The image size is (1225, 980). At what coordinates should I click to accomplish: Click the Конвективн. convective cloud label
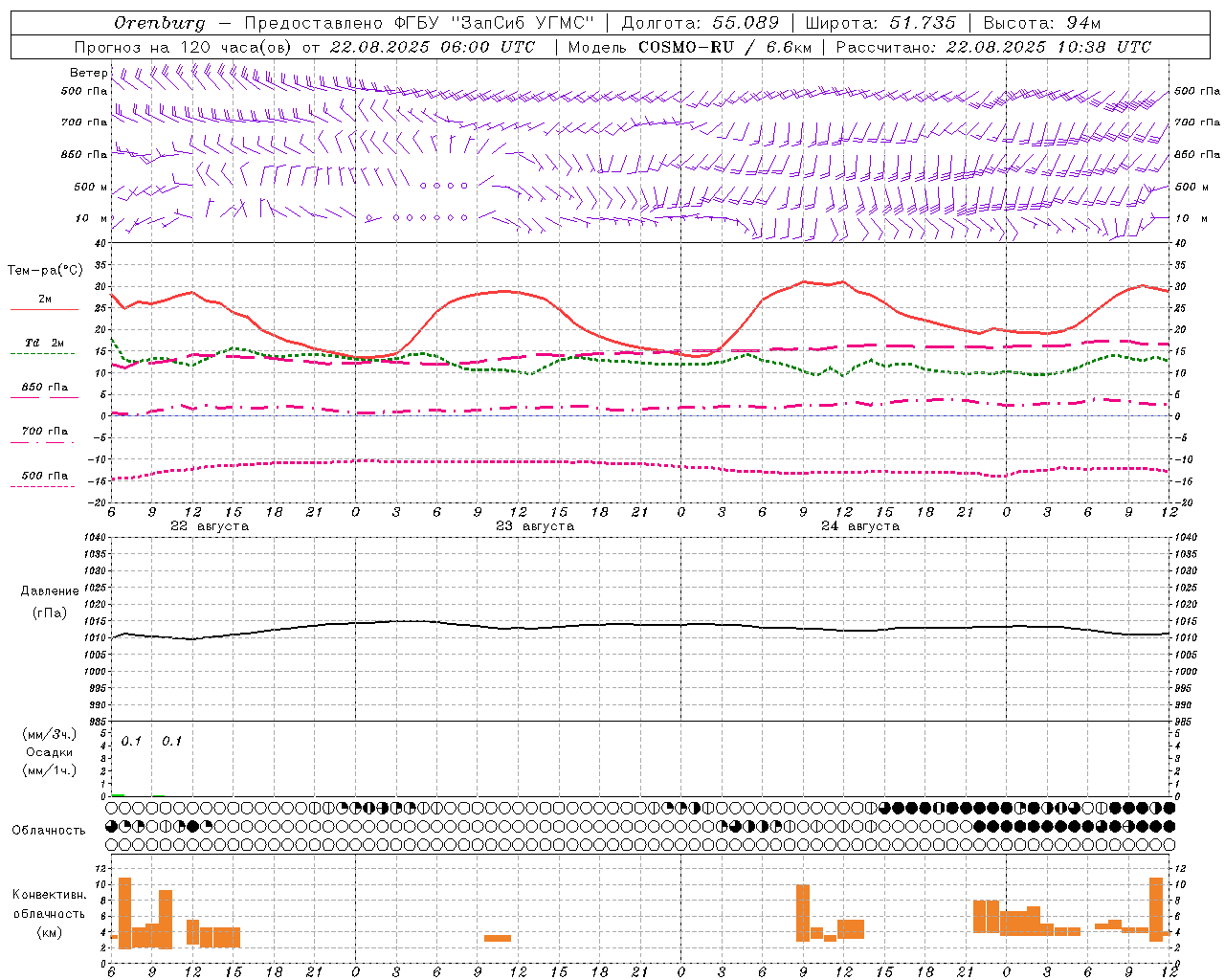click(50, 895)
